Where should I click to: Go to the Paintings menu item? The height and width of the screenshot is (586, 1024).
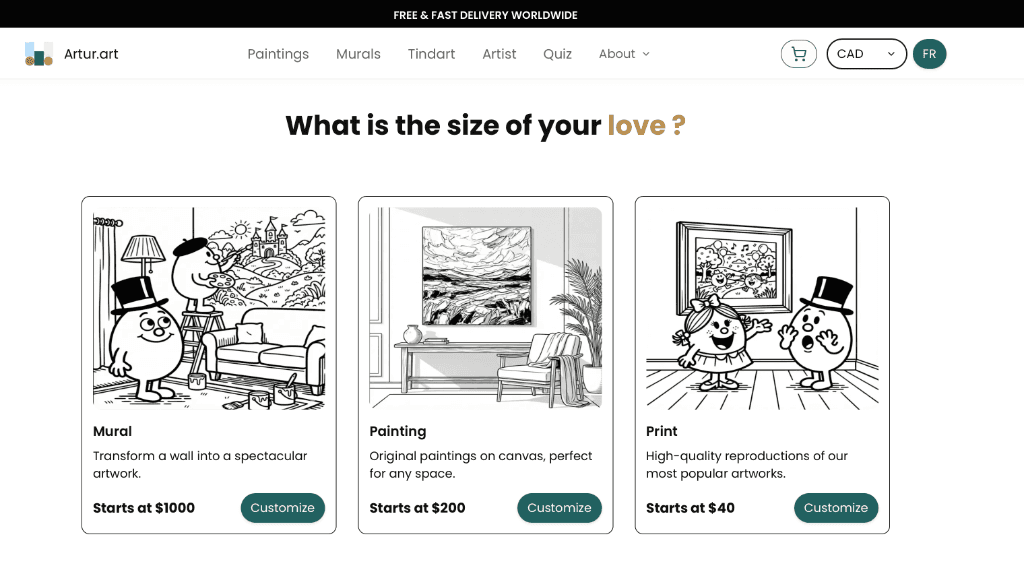pyautogui.click(x=278, y=54)
